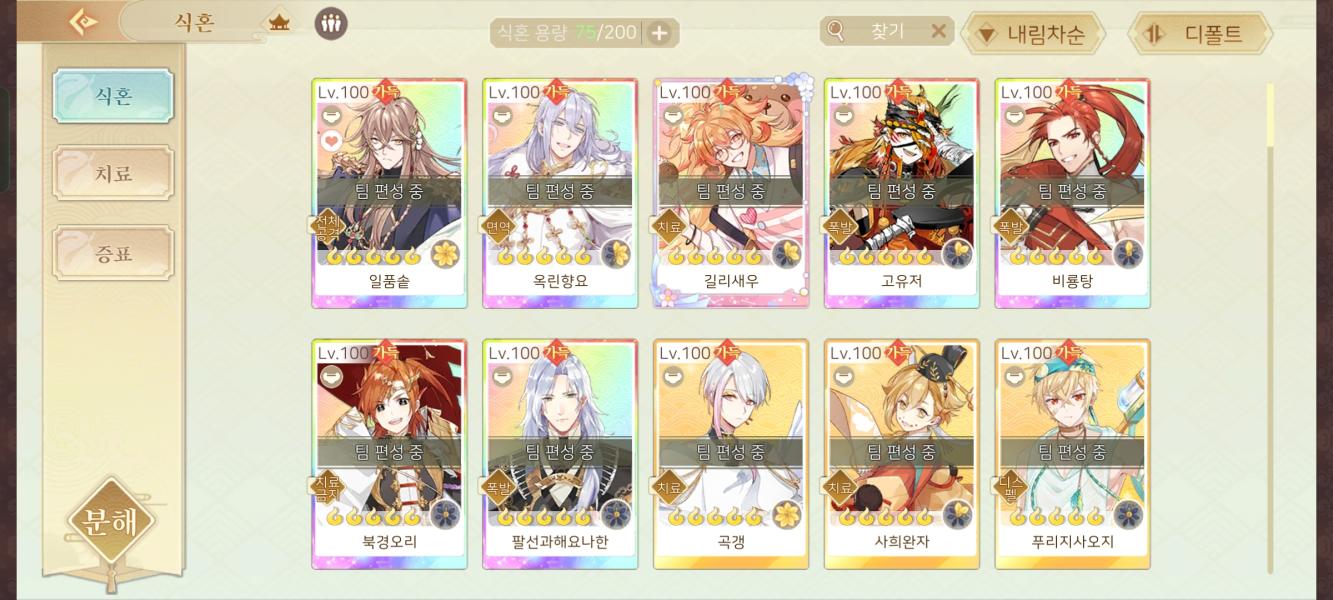Click the heart icon on 일품솥 card

point(331,141)
